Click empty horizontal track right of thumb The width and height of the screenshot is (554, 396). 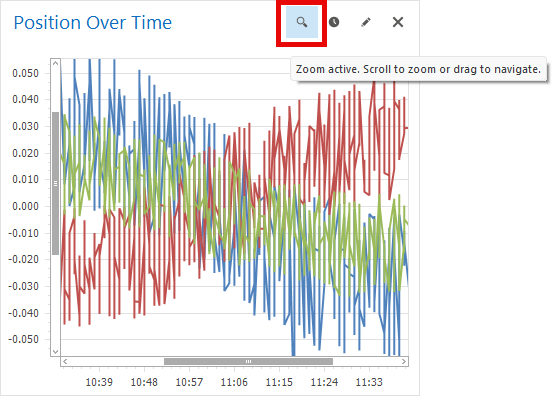click(x=366, y=361)
